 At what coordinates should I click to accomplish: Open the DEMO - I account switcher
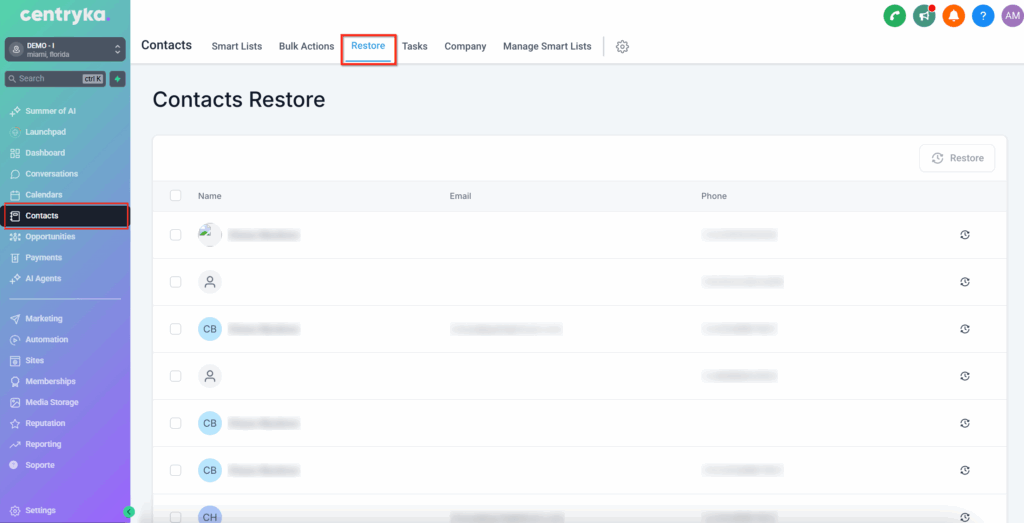coord(65,49)
